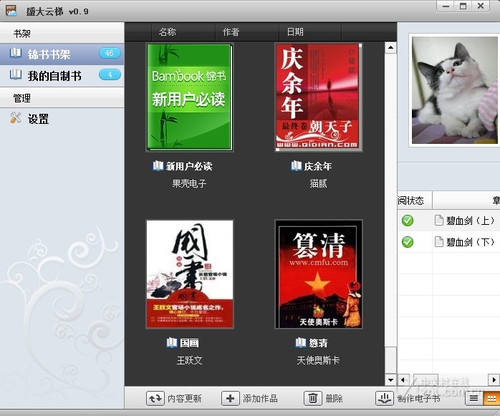The width and height of the screenshot is (500, 416).
Task: Click the 内容更新 label
Action: (x=184, y=398)
